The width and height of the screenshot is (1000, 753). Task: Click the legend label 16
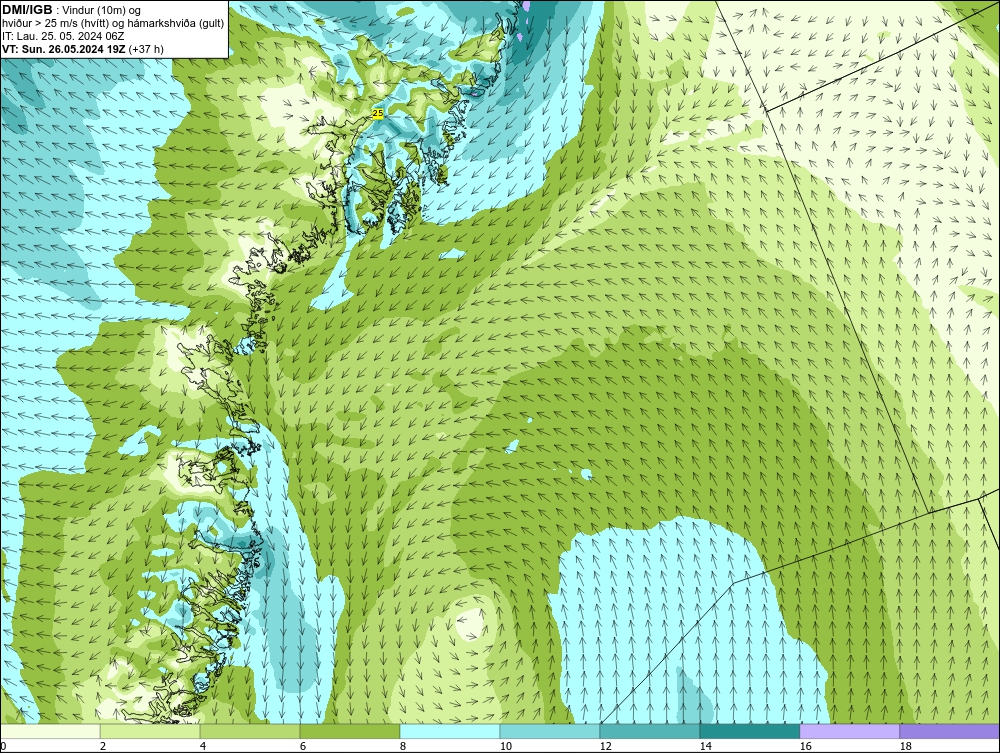[805, 746]
